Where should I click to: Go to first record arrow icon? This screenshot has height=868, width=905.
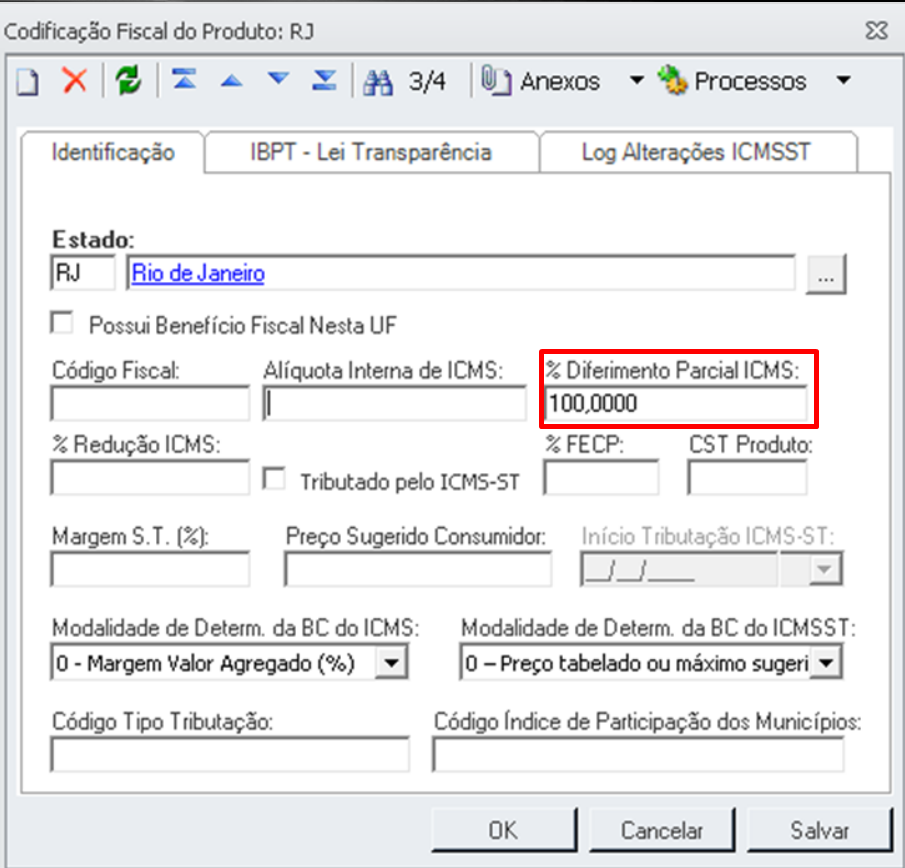184,80
